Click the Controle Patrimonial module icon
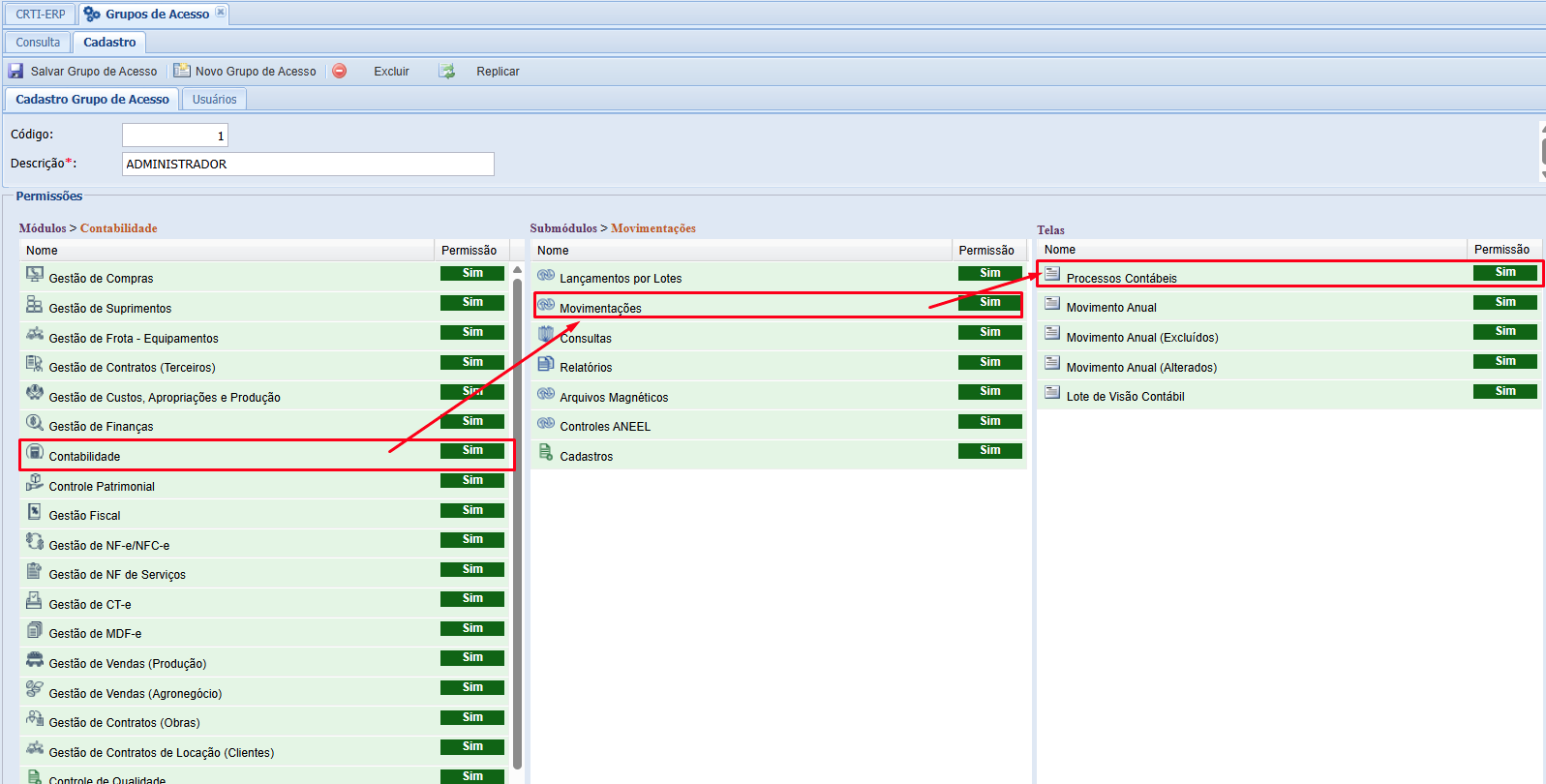1546x784 pixels. (x=35, y=482)
